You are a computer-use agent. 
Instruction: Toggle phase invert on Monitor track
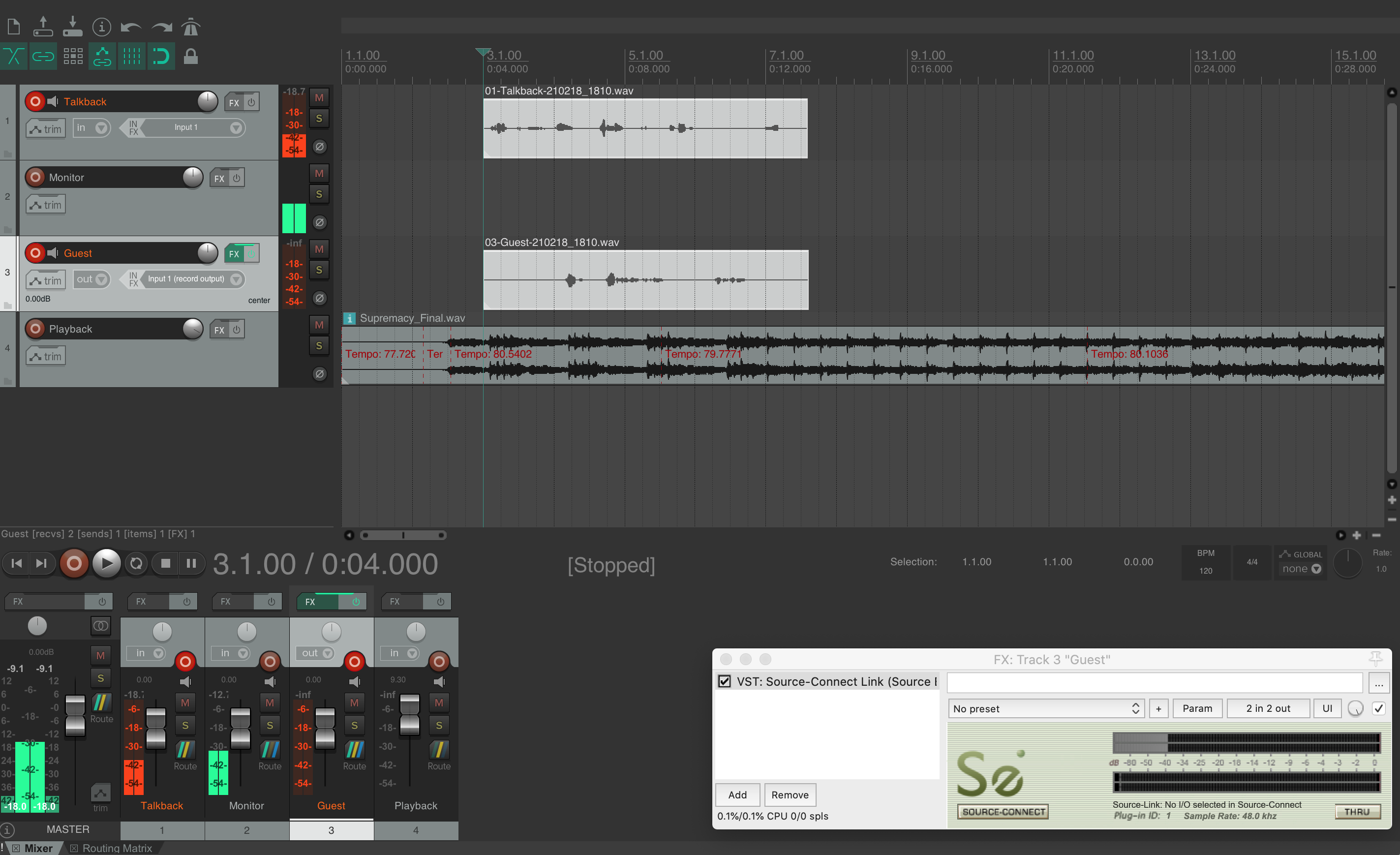319,222
